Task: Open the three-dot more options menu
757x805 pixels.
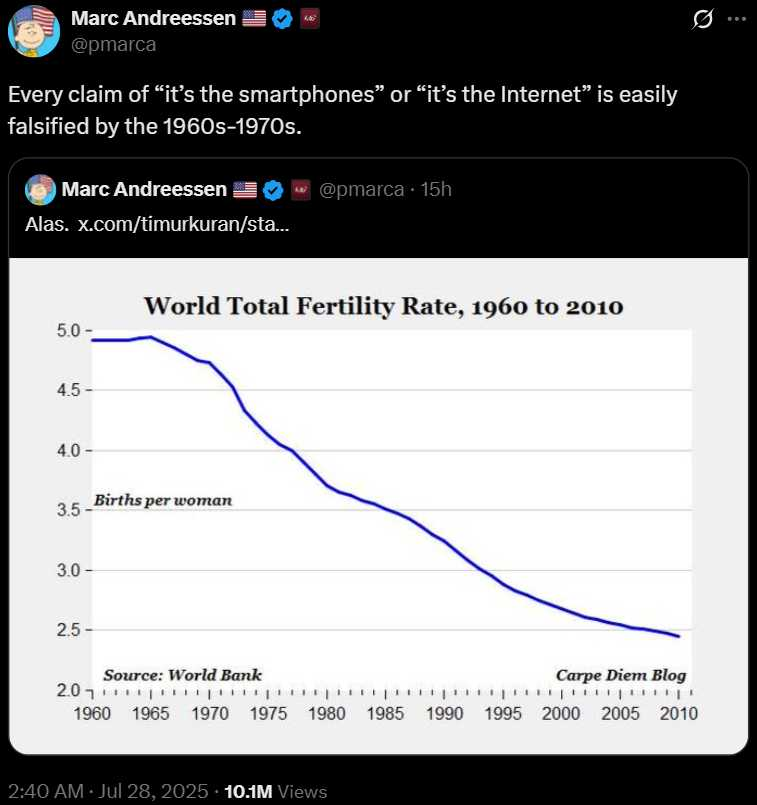Action: point(735,20)
